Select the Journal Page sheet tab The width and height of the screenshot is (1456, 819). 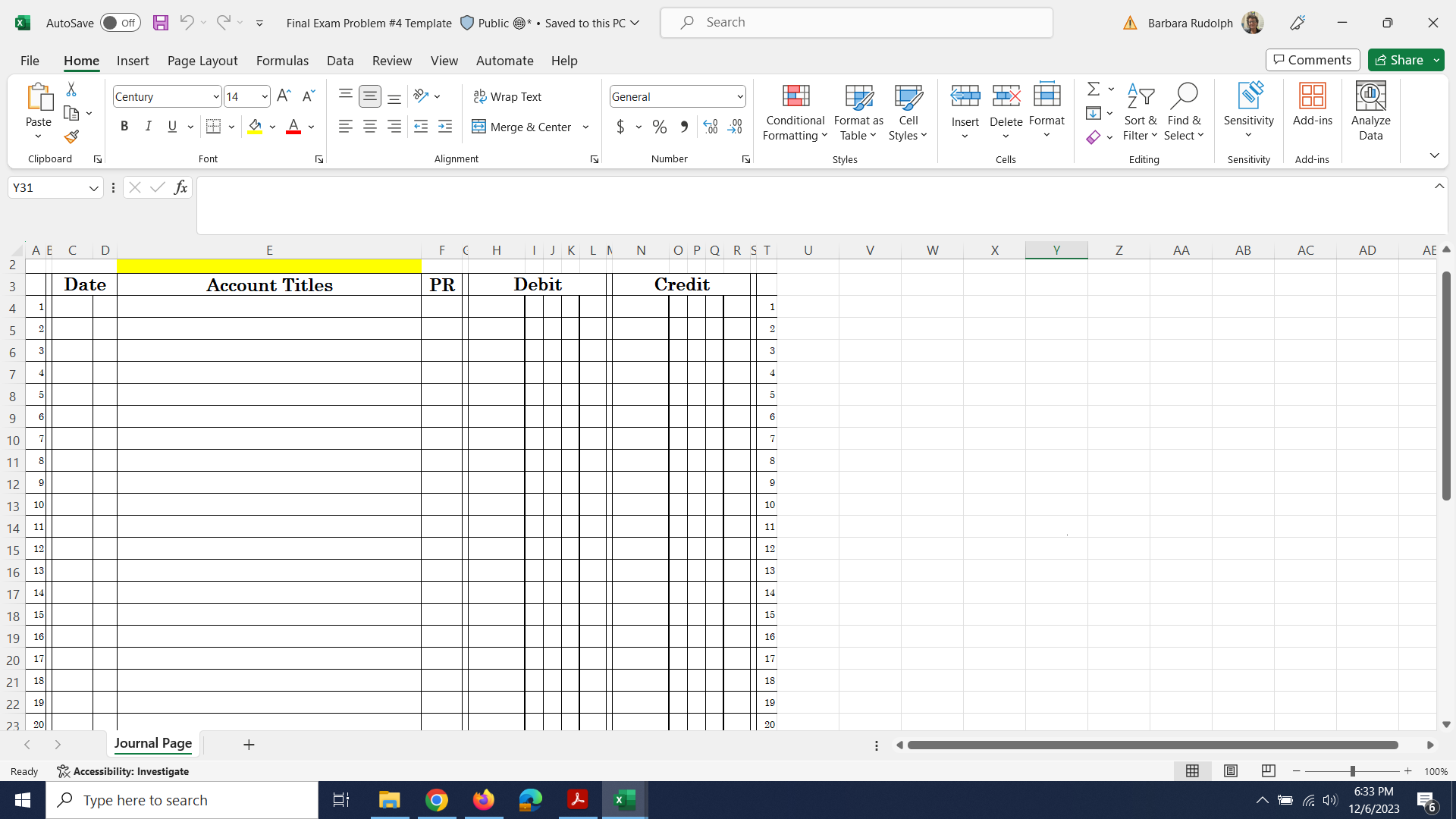point(152,744)
